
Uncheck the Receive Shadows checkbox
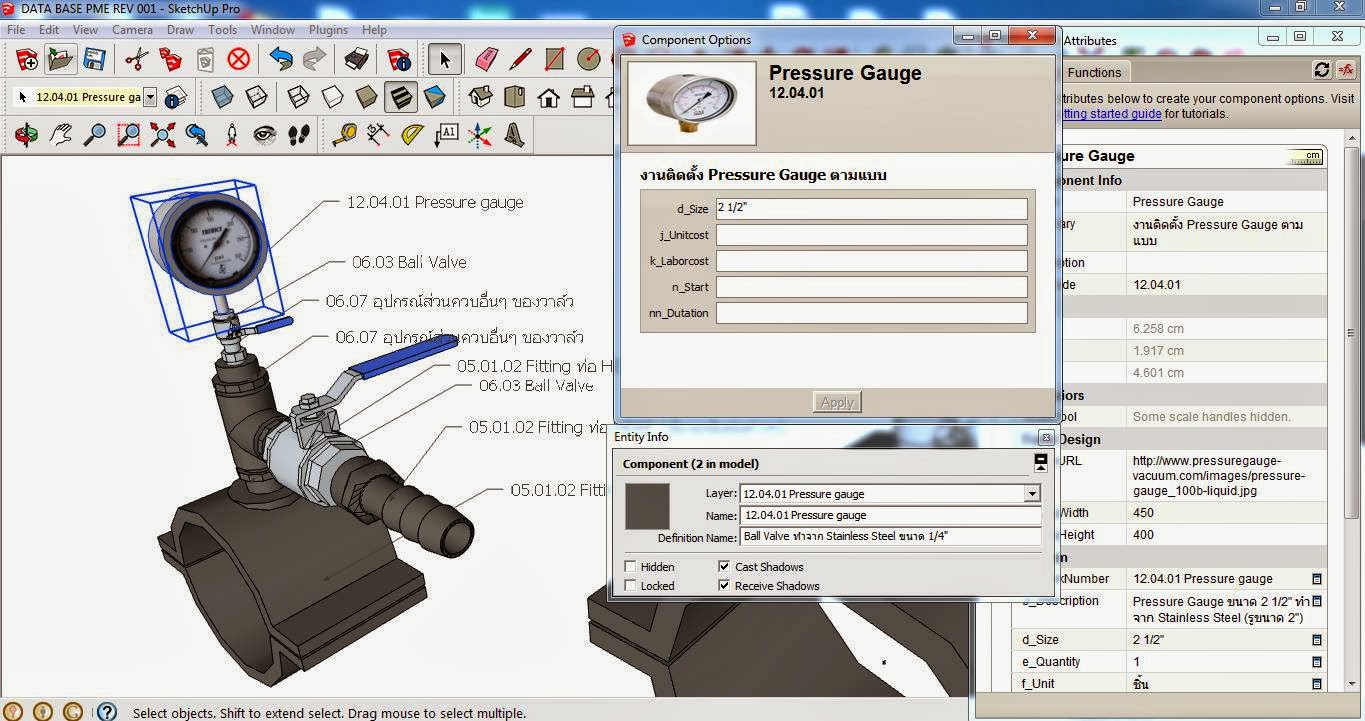[725, 586]
